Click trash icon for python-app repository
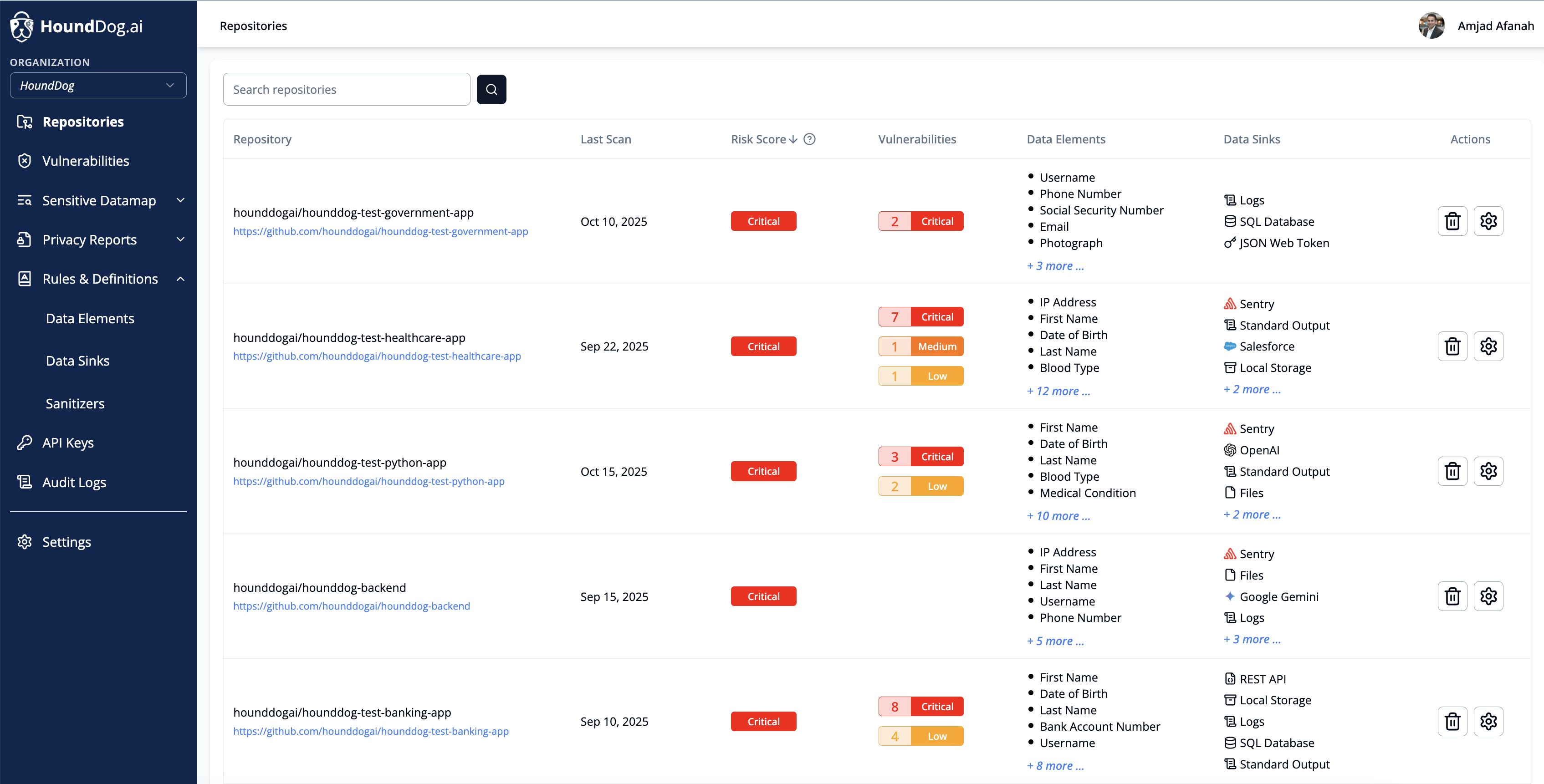 pos(1452,471)
